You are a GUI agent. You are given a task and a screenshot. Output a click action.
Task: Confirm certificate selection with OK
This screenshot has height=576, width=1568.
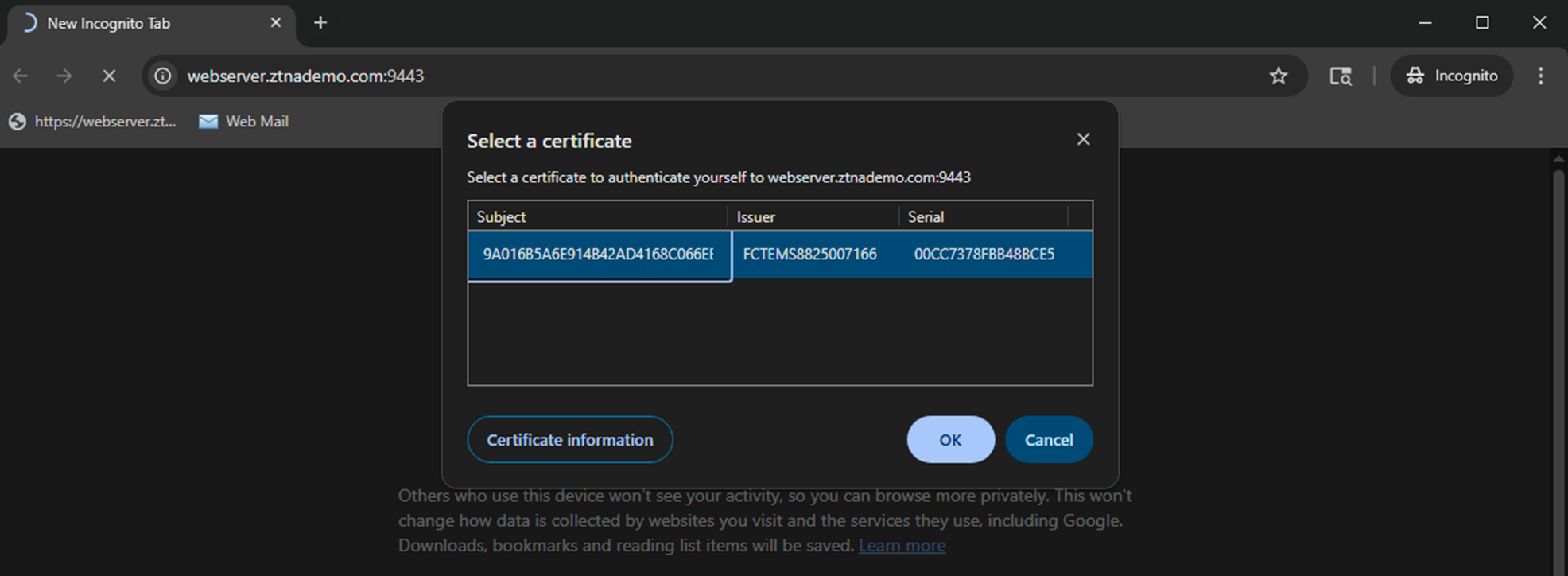click(950, 440)
